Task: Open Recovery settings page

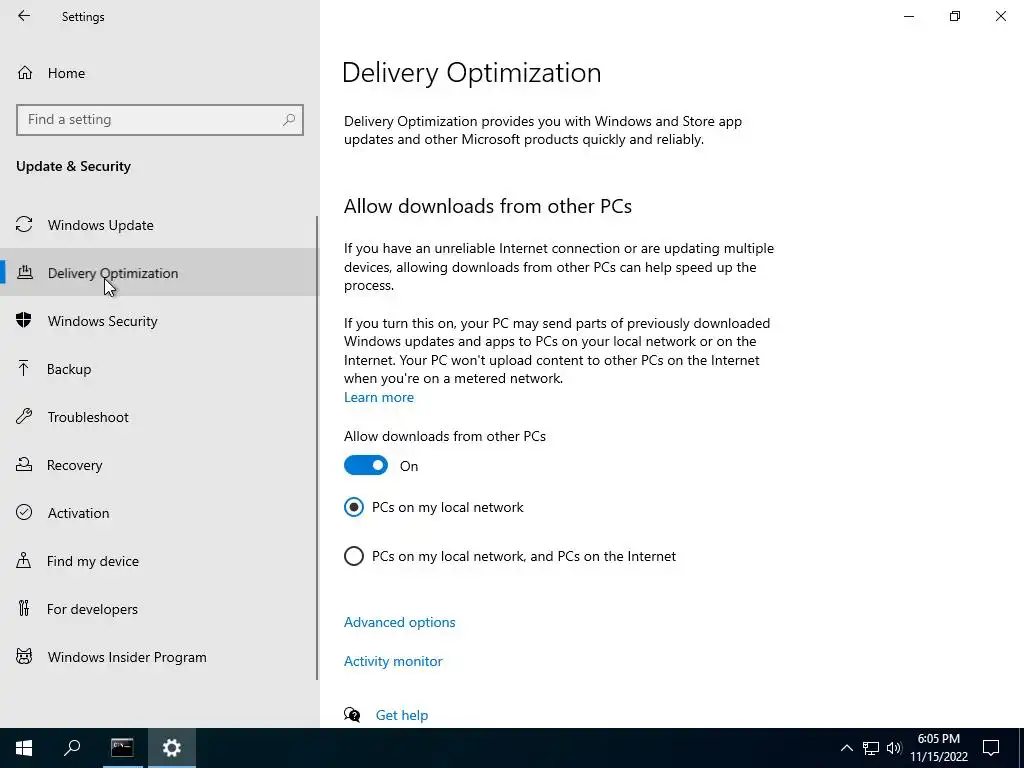Action: click(x=158, y=464)
